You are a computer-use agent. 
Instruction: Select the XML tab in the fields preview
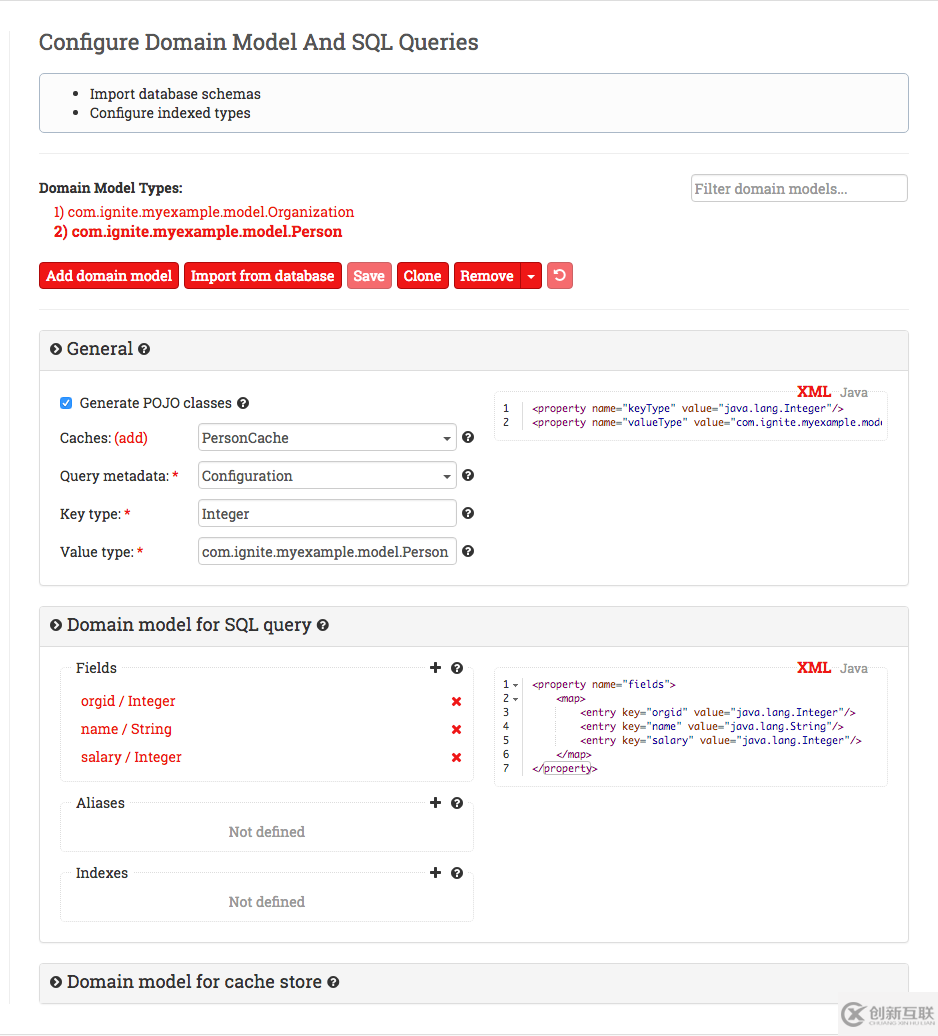click(814, 668)
